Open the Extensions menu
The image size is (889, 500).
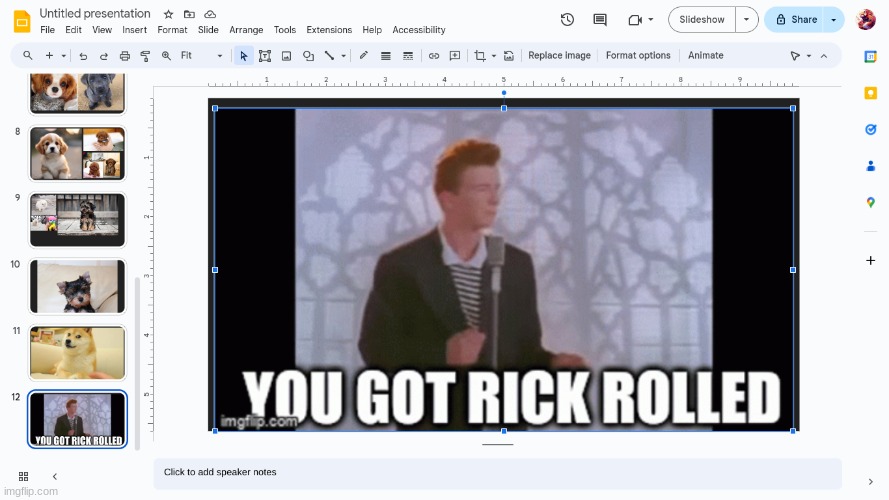click(329, 30)
